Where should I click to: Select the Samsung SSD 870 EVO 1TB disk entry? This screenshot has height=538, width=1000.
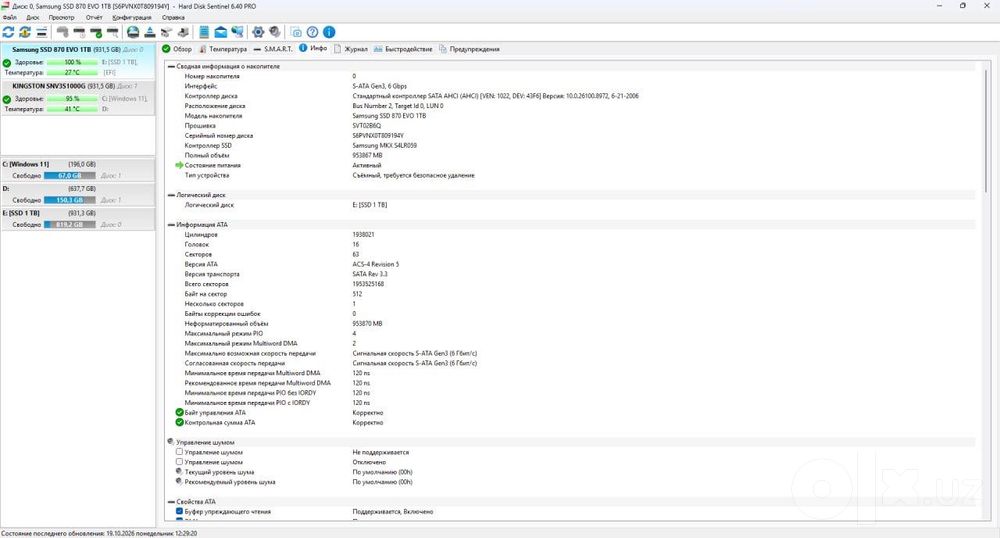pos(78,61)
